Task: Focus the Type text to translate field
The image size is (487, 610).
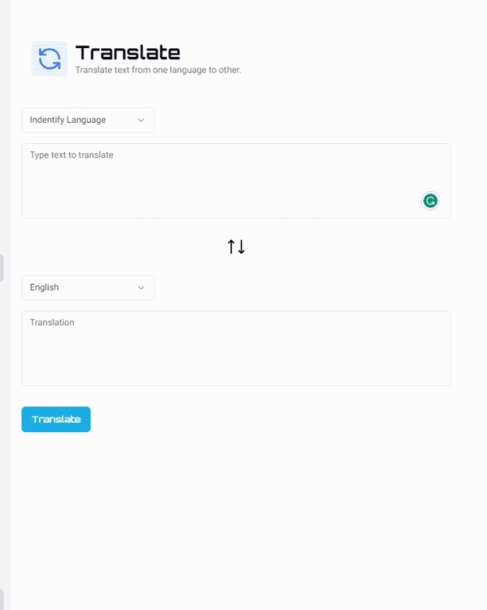Action: [236, 181]
